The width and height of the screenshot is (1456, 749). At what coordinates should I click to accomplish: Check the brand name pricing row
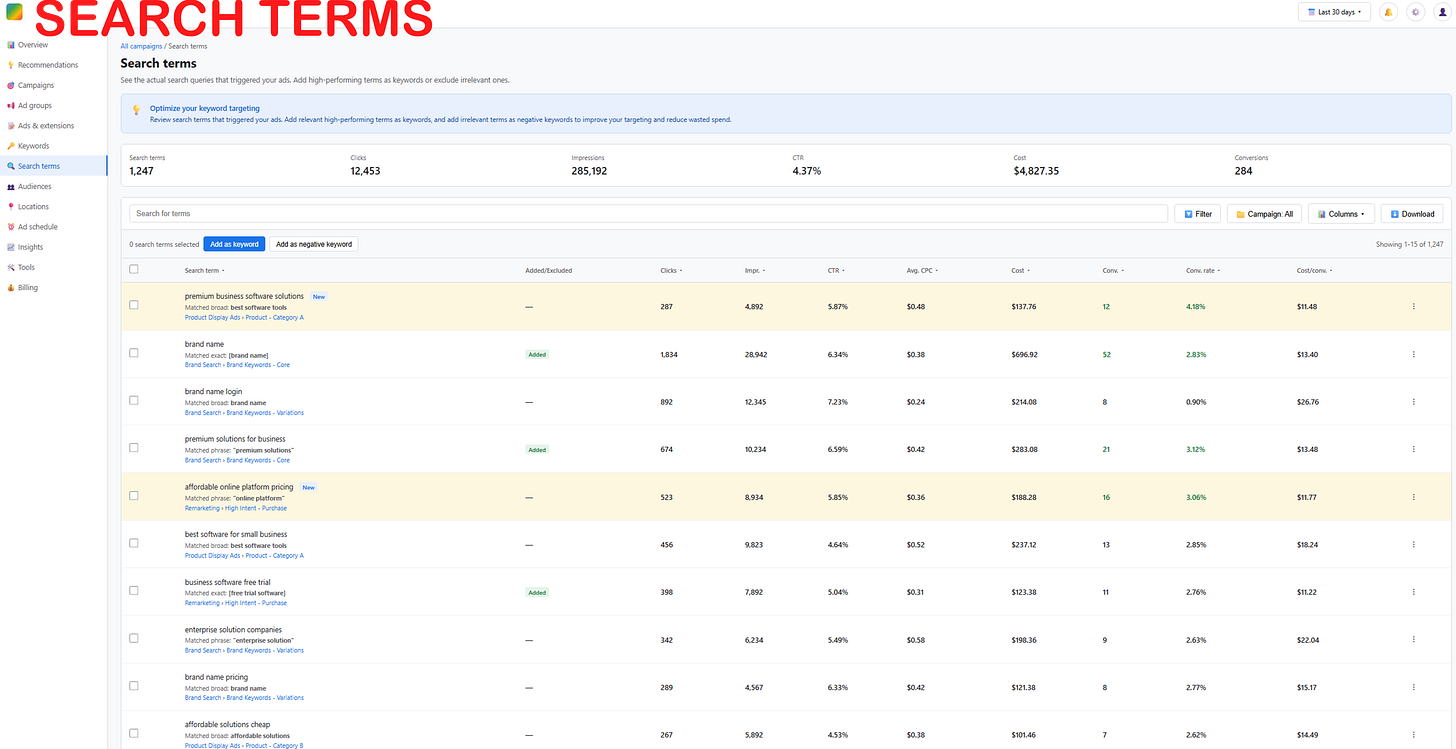tap(134, 685)
